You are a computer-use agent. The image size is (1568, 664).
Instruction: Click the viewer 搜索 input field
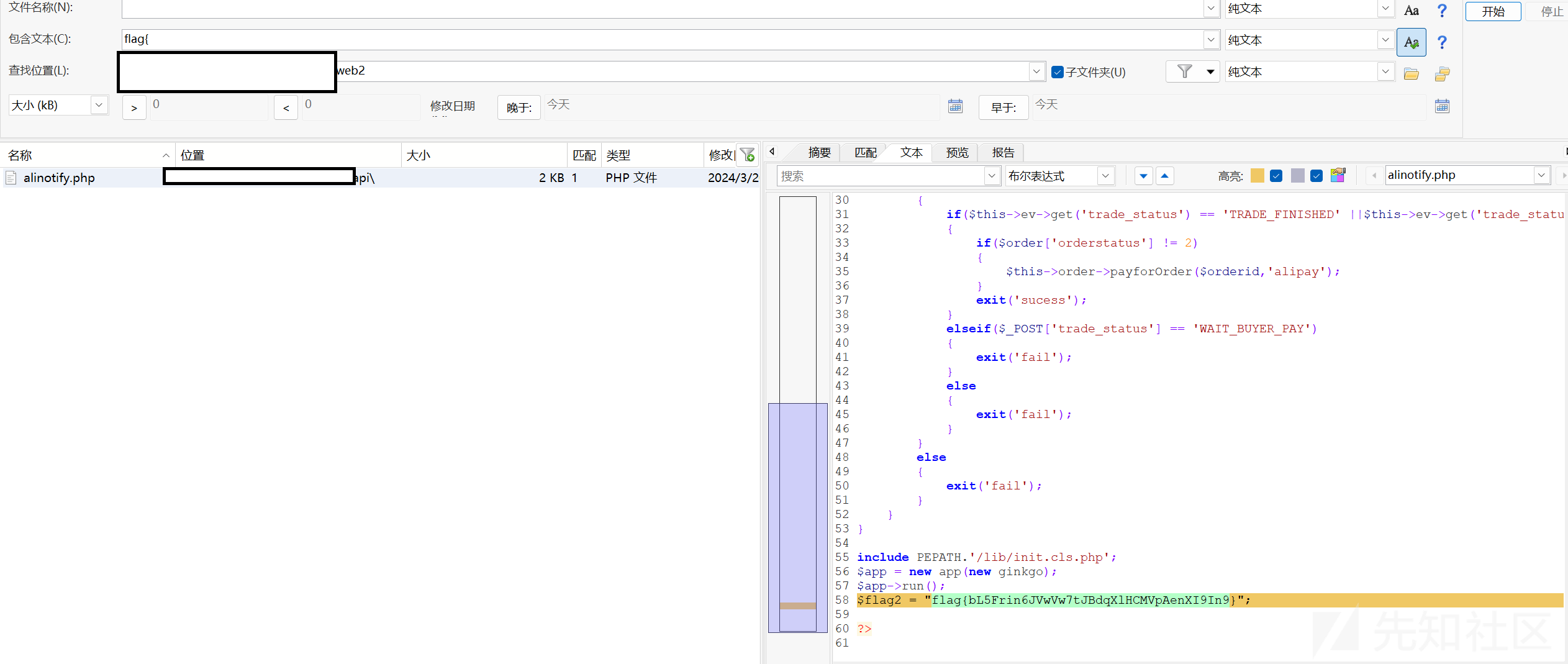pos(881,176)
